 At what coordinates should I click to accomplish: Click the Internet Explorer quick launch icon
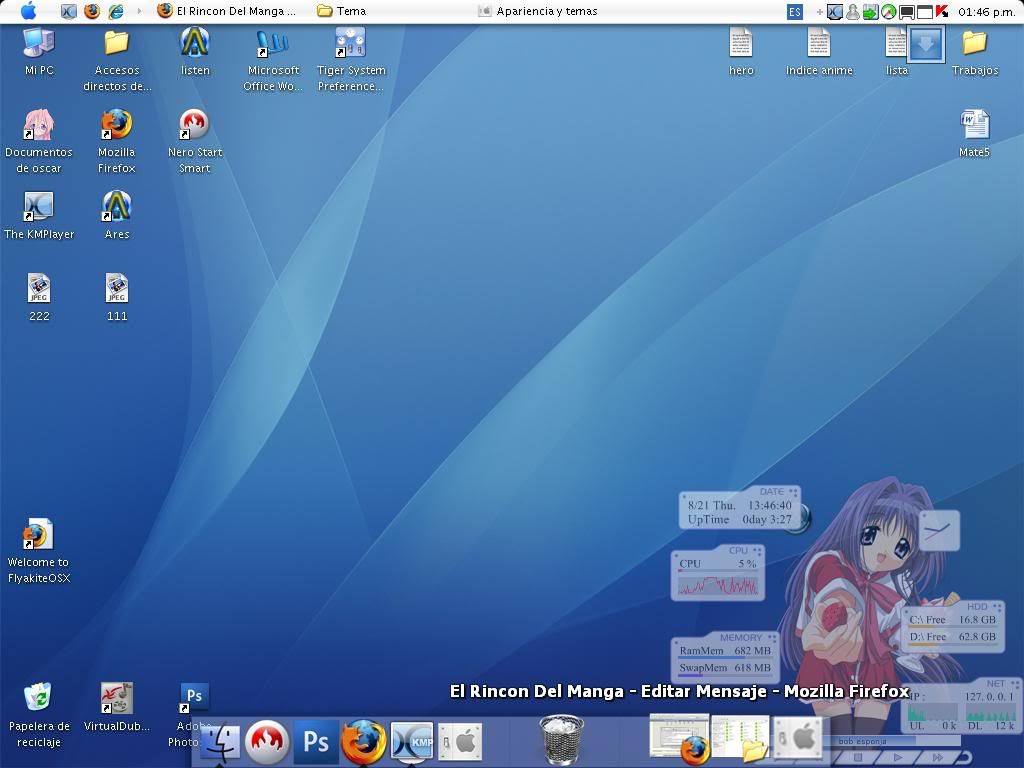[116, 11]
